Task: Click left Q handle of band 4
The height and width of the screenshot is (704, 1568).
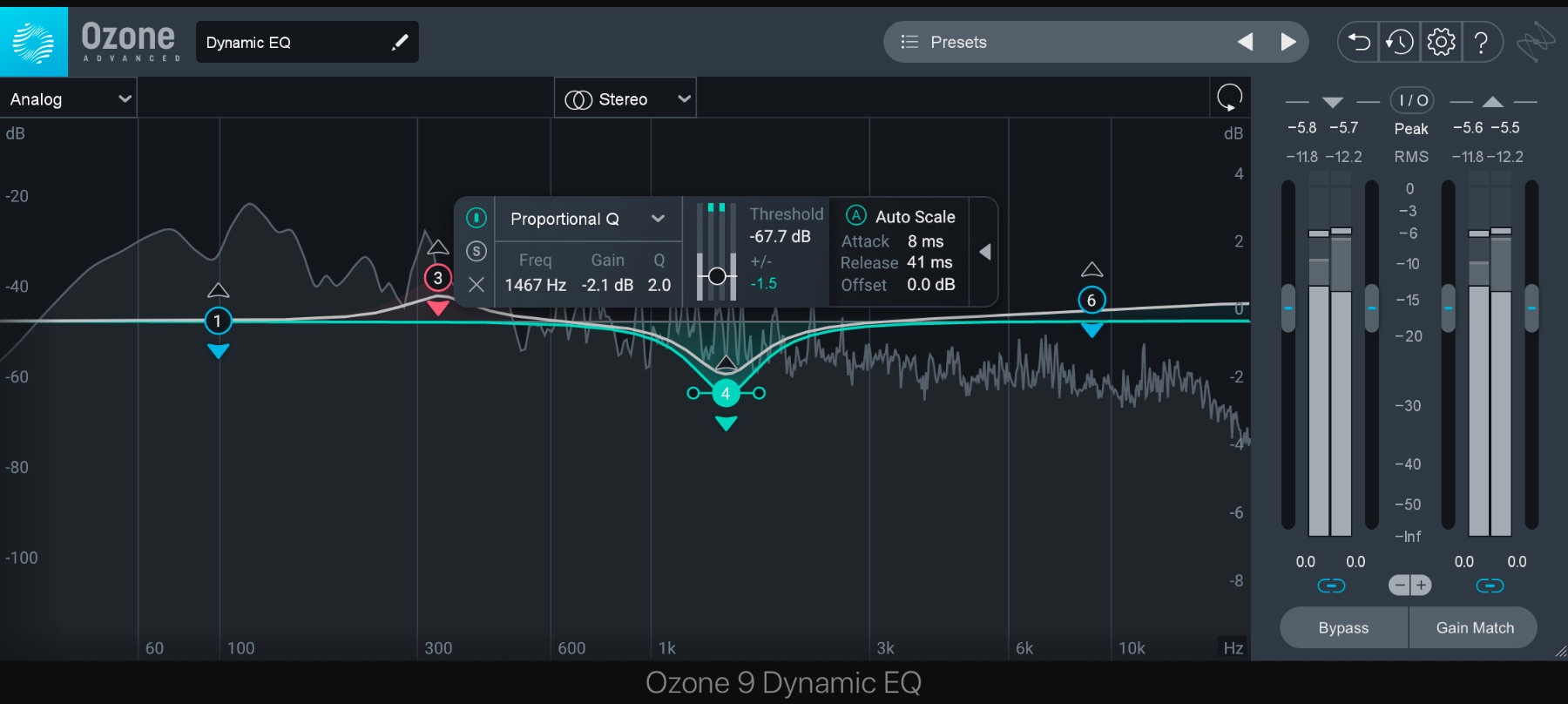Action: point(693,393)
